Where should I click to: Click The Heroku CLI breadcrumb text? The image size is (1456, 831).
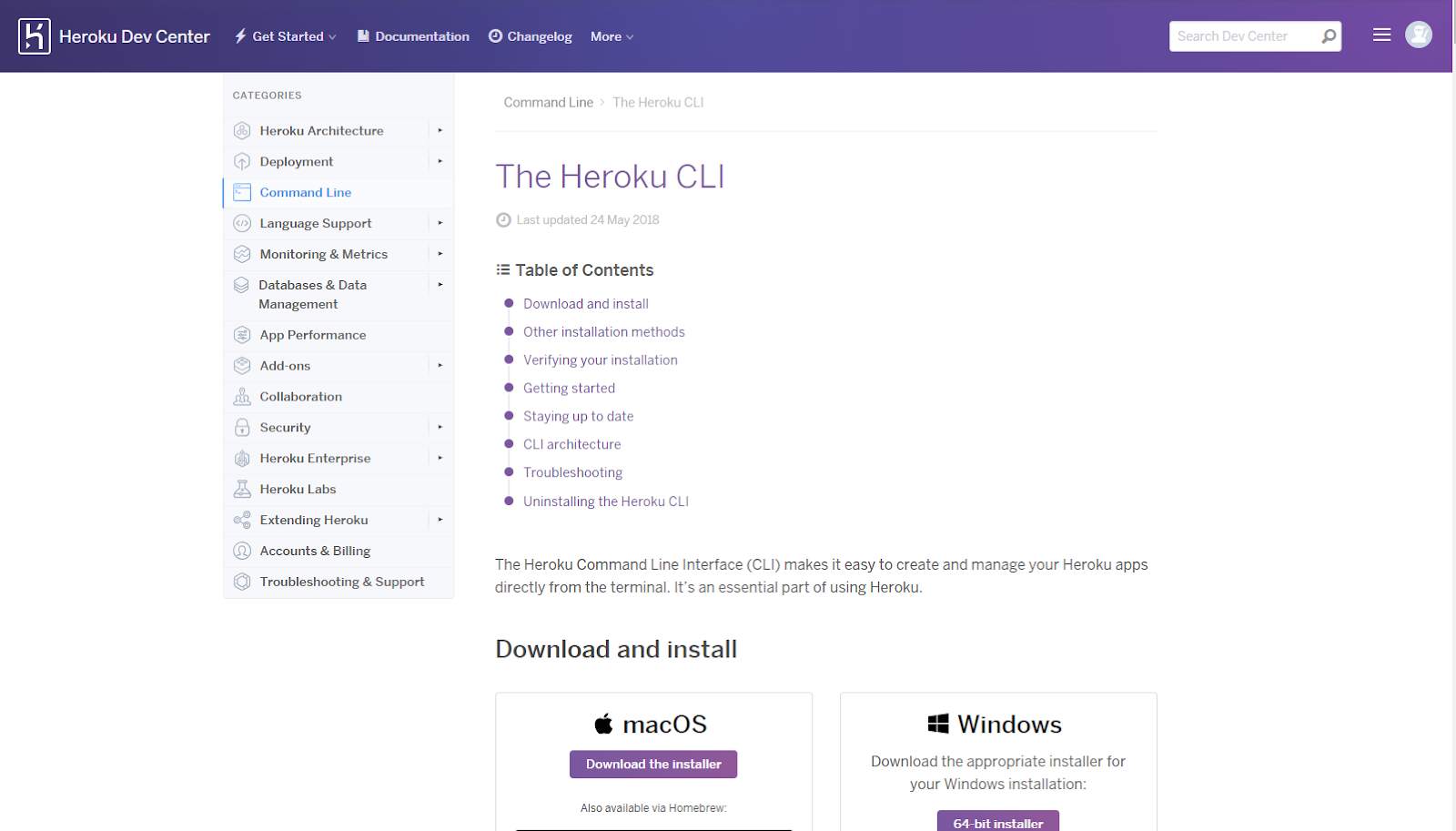pos(658,102)
